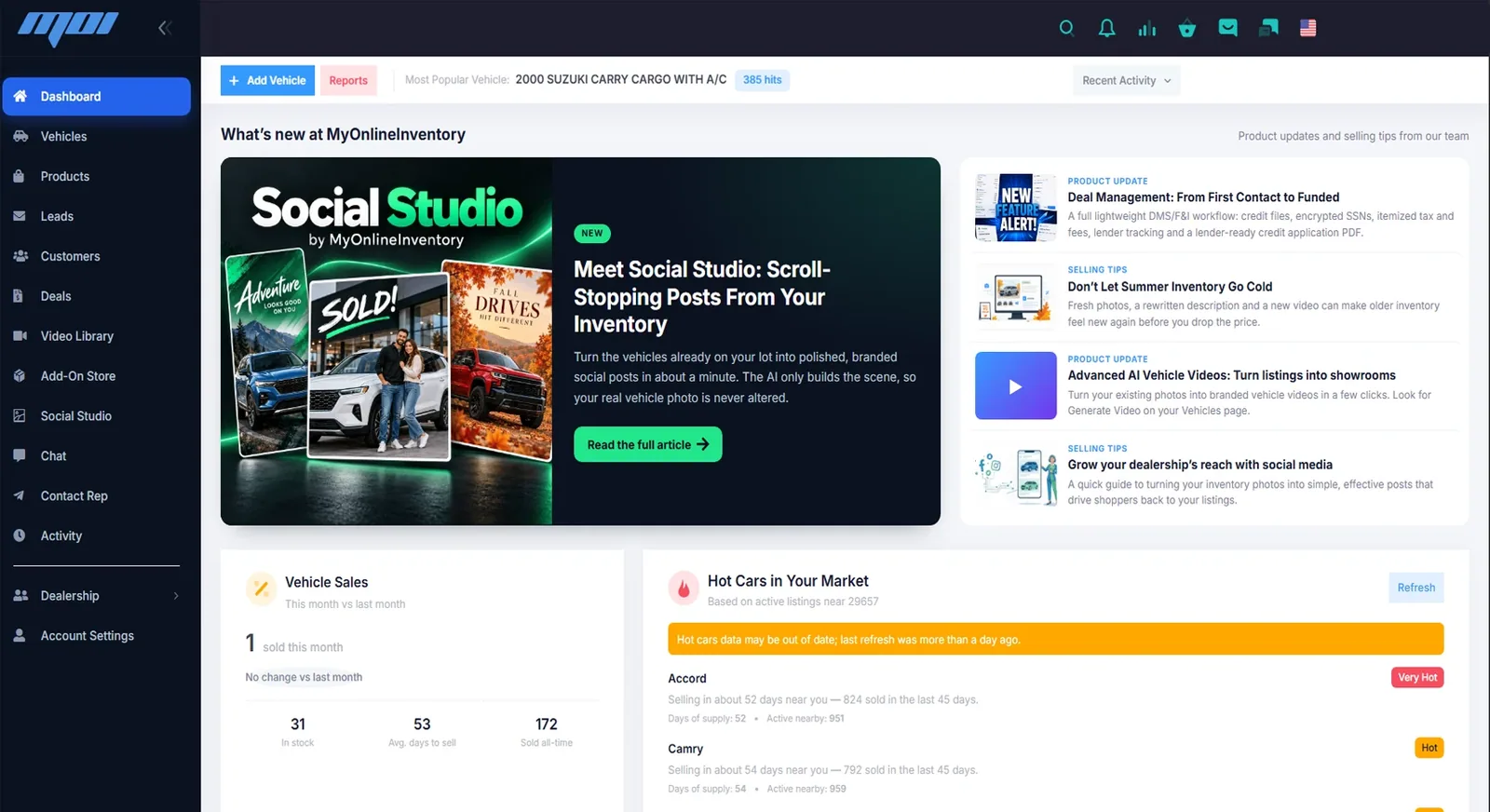Open Grow your dealership's reach article

[1199, 465]
